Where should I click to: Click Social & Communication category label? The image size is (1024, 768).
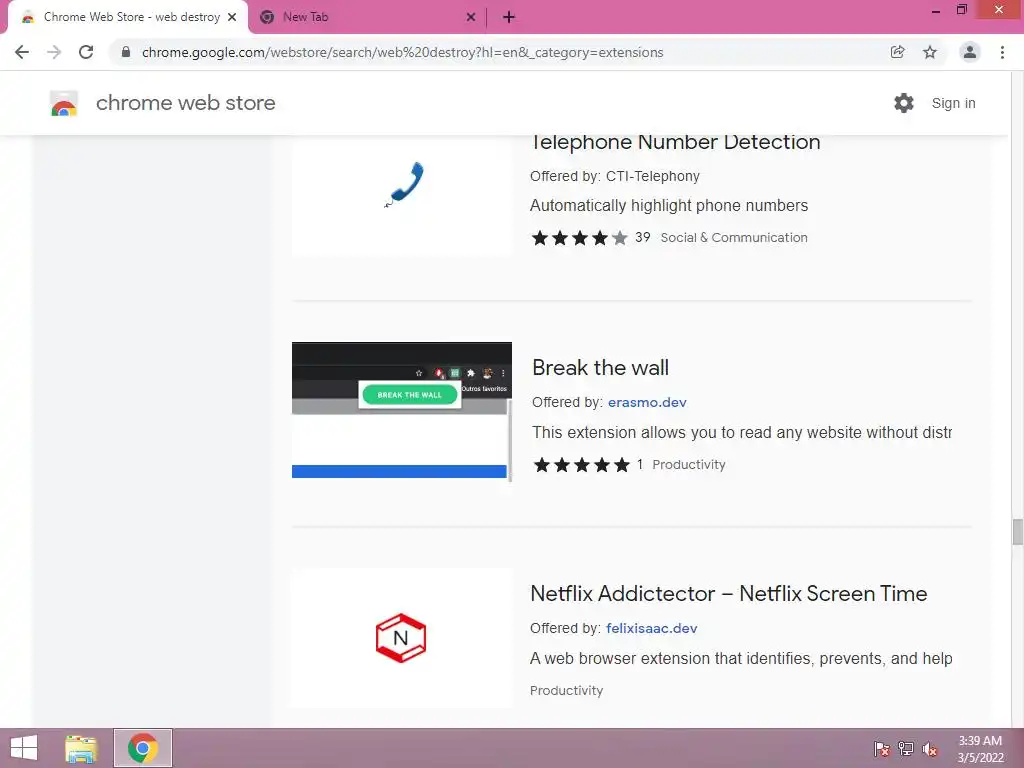click(x=734, y=238)
